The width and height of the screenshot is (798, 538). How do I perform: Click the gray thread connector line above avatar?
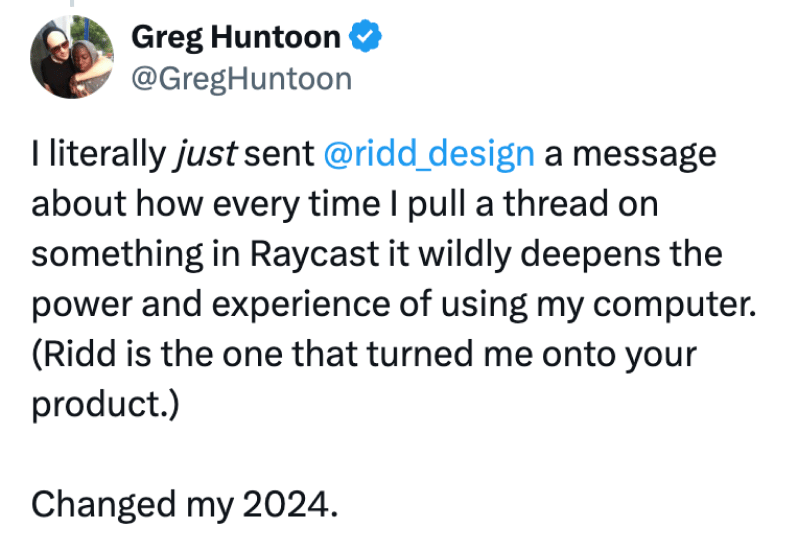72,3
